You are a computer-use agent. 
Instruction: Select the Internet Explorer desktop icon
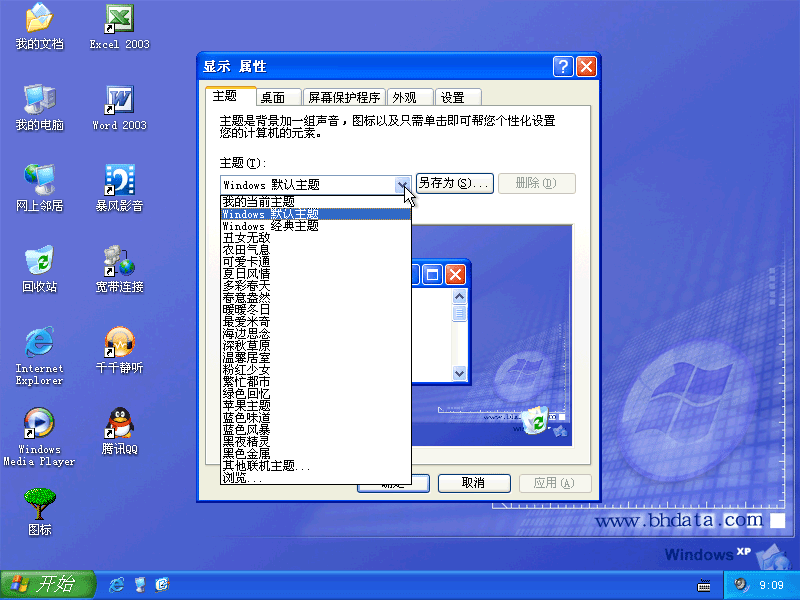click(x=39, y=356)
